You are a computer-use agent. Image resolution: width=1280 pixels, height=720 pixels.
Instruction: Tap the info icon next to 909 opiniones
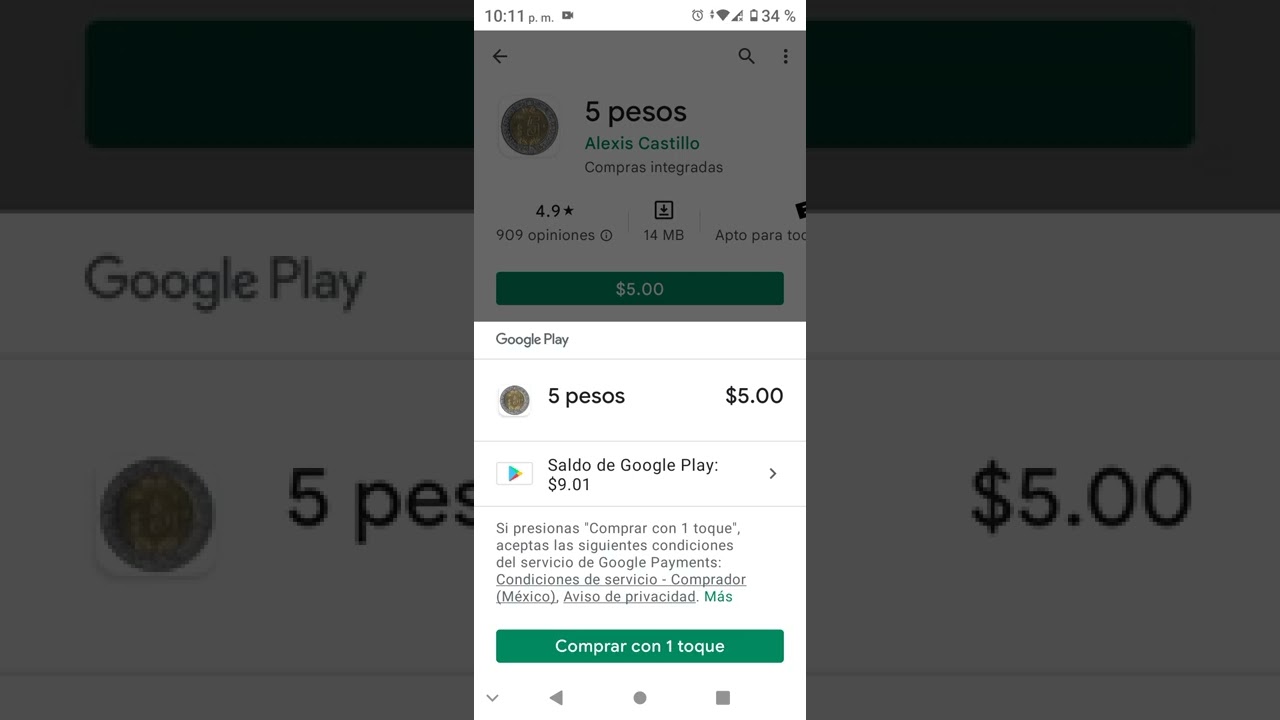point(606,236)
